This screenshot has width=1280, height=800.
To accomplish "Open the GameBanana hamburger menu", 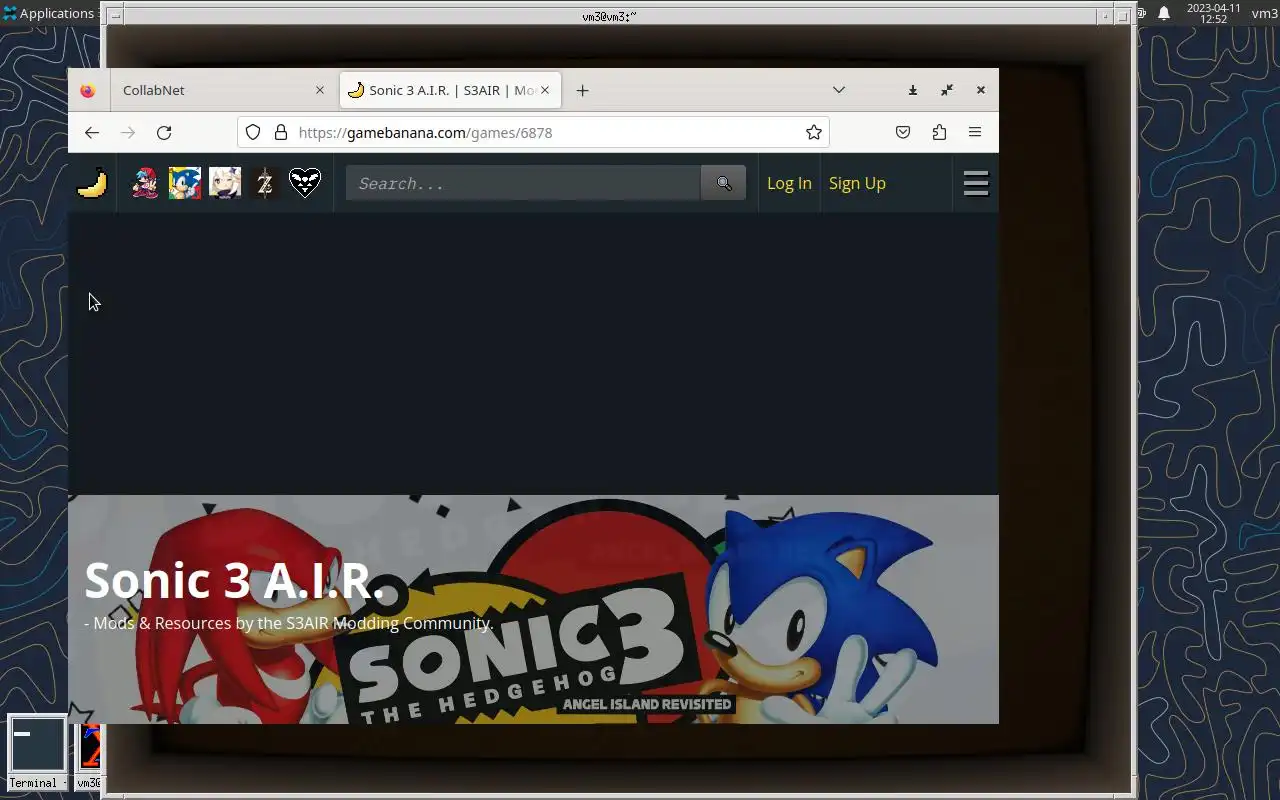I will coord(976,183).
